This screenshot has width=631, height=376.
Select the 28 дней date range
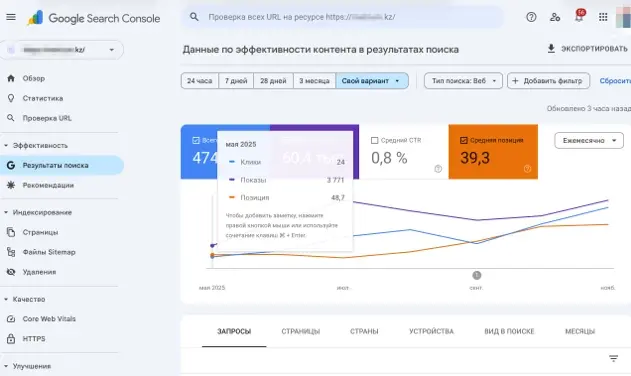pos(273,81)
